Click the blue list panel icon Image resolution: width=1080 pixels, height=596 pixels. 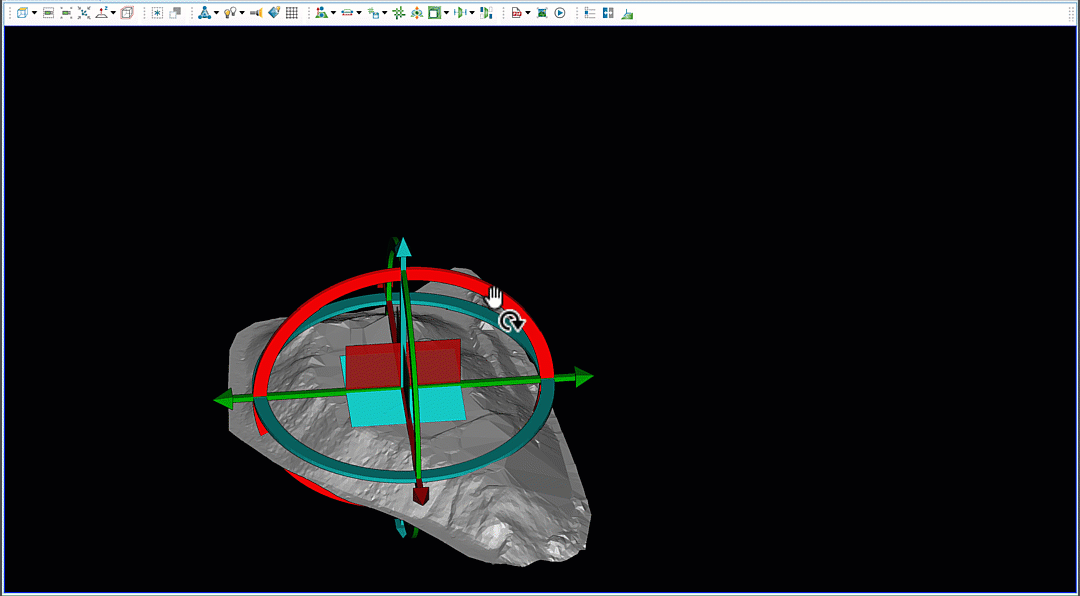[590, 13]
